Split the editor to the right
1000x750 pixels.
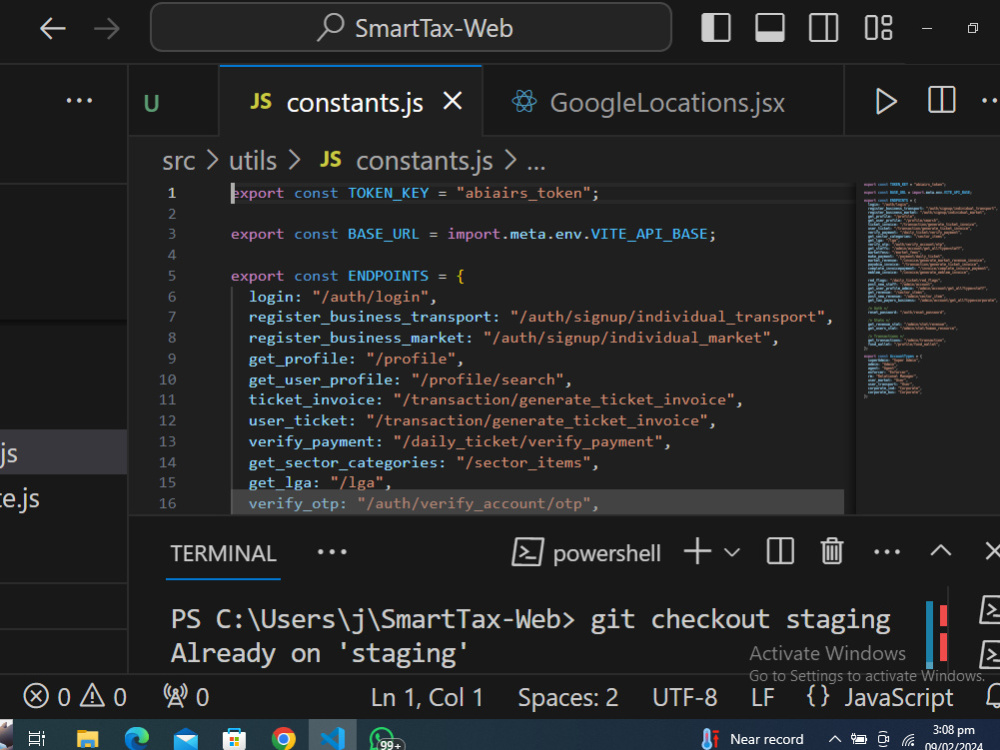pyautogui.click(x=941, y=101)
